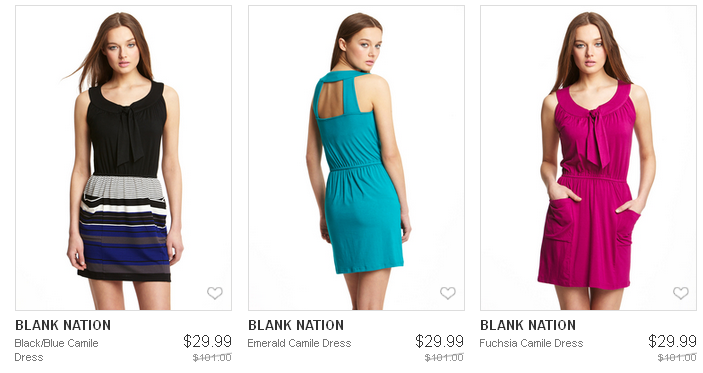
Task: Click $29.99 price of Black/Blue Camile Dress
Action: tap(207, 342)
